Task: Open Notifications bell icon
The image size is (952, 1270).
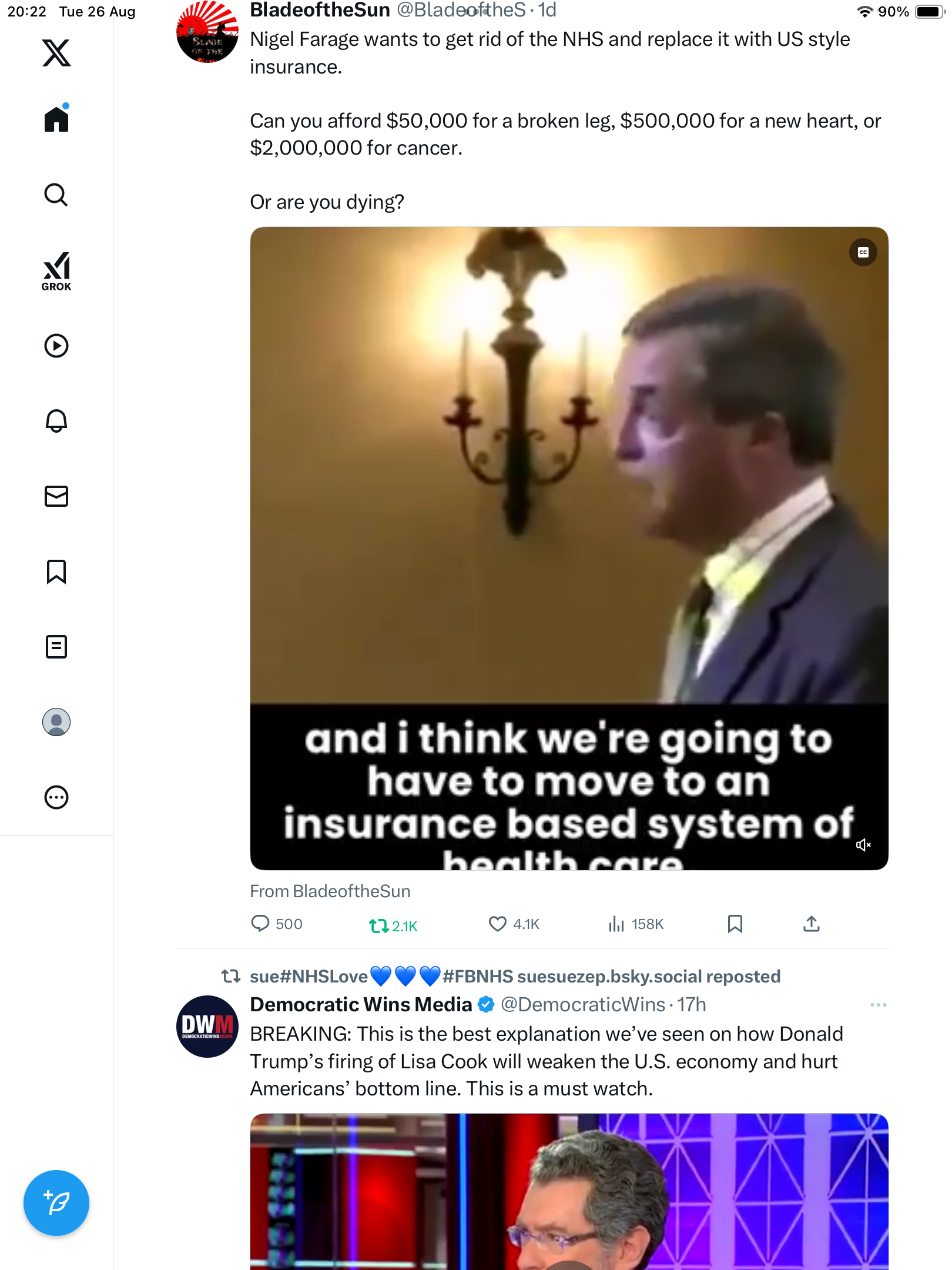Action: (x=56, y=421)
